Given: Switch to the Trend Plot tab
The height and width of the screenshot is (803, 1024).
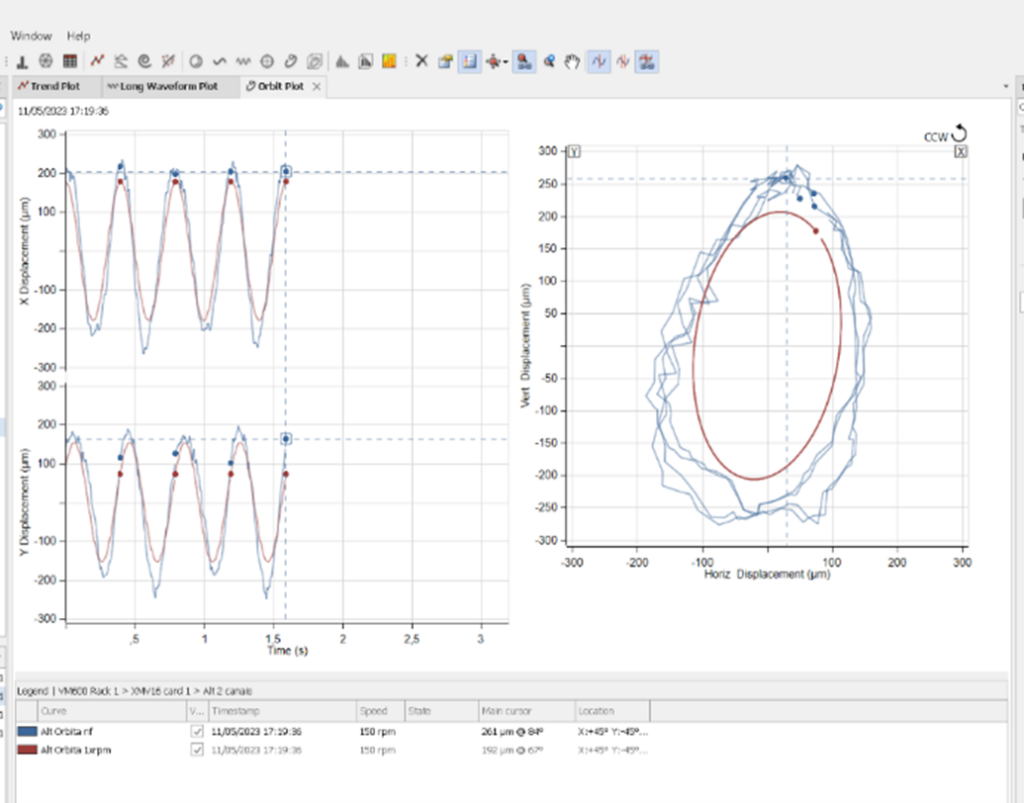Looking at the screenshot, I should 55,86.
